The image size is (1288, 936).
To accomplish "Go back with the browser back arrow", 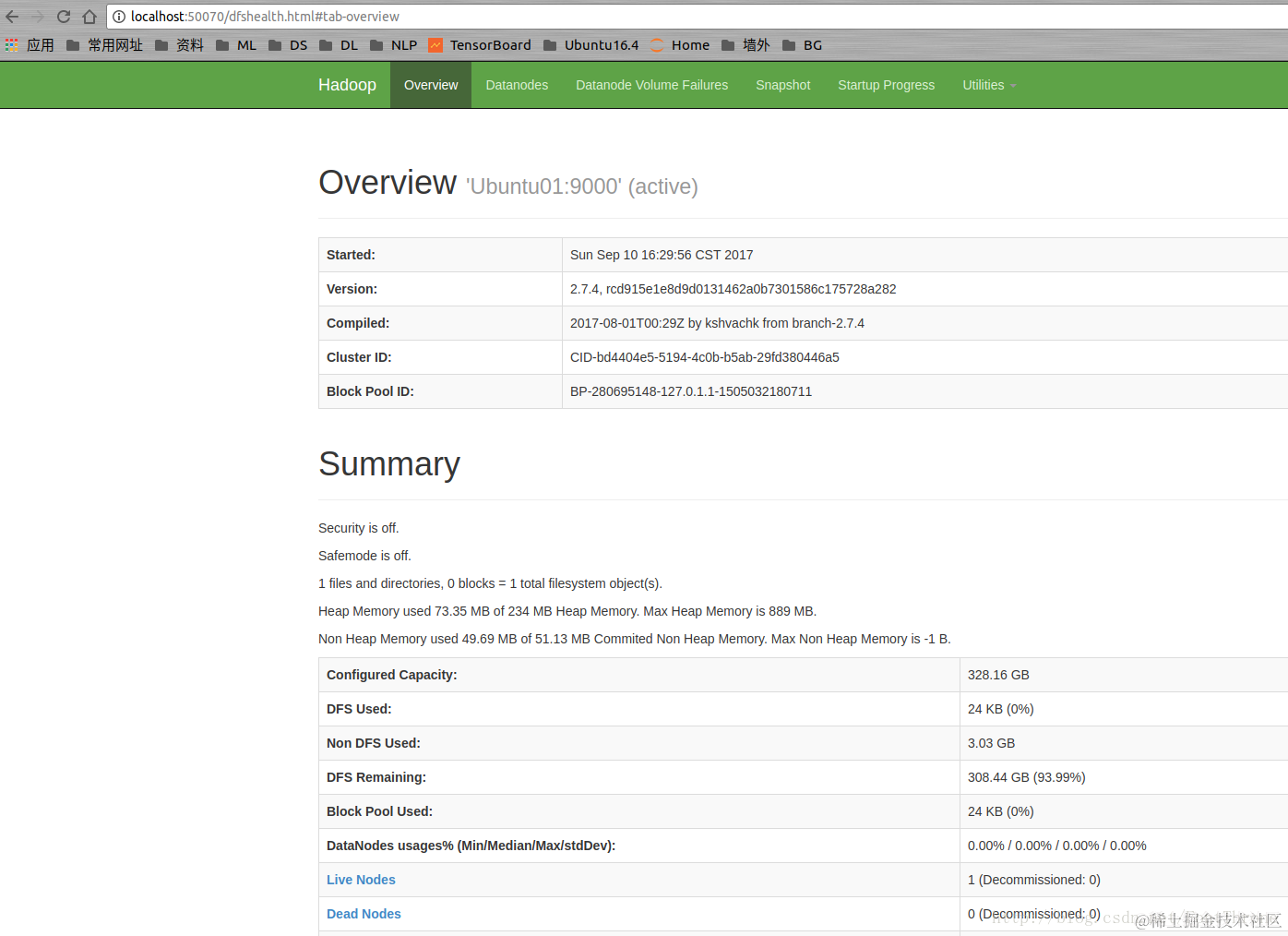I will point(12,17).
